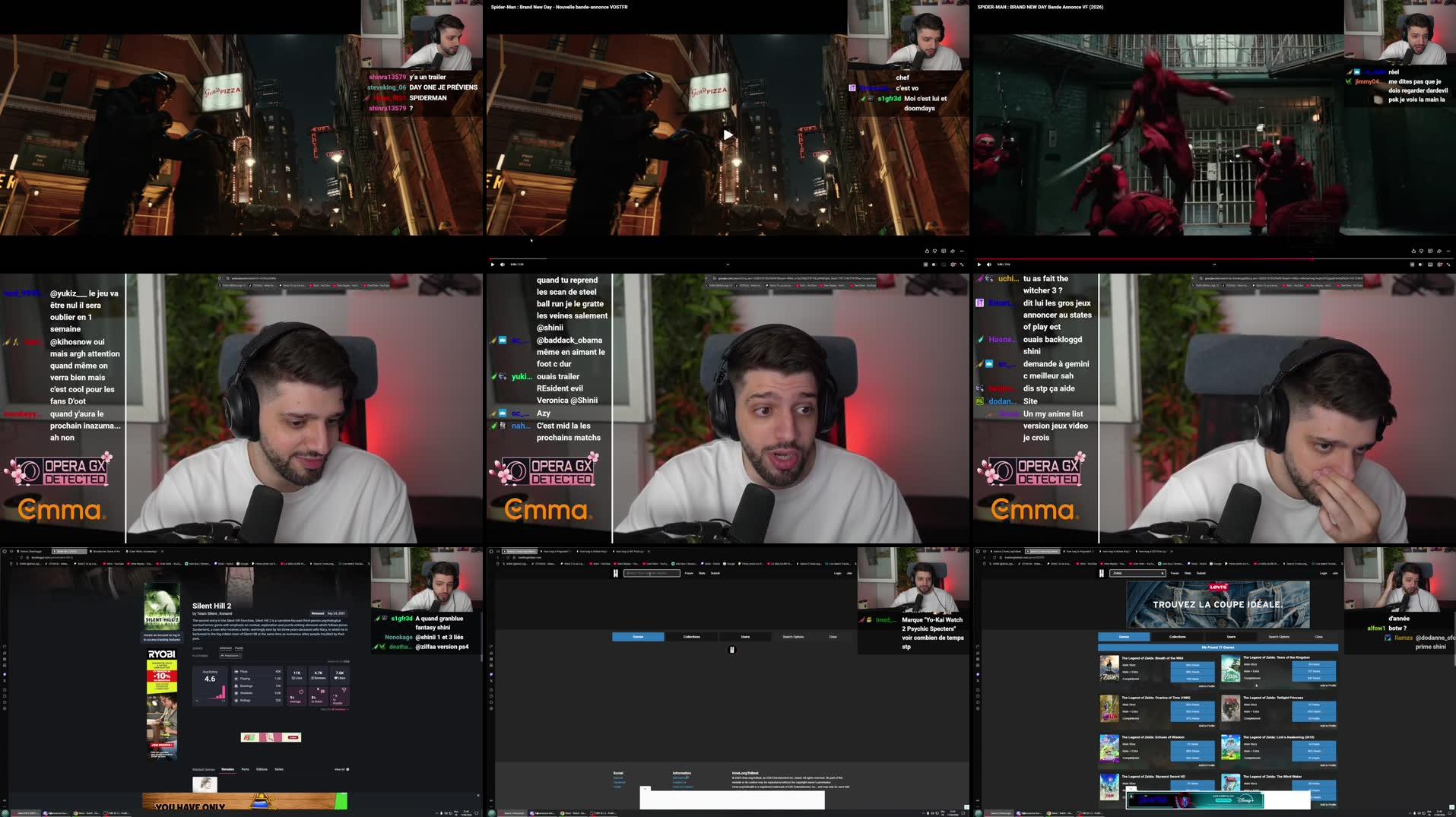The height and width of the screenshot is (817, 1456).
Task: Dislike the VOSTFR trailer video
Action: [934, 251]
